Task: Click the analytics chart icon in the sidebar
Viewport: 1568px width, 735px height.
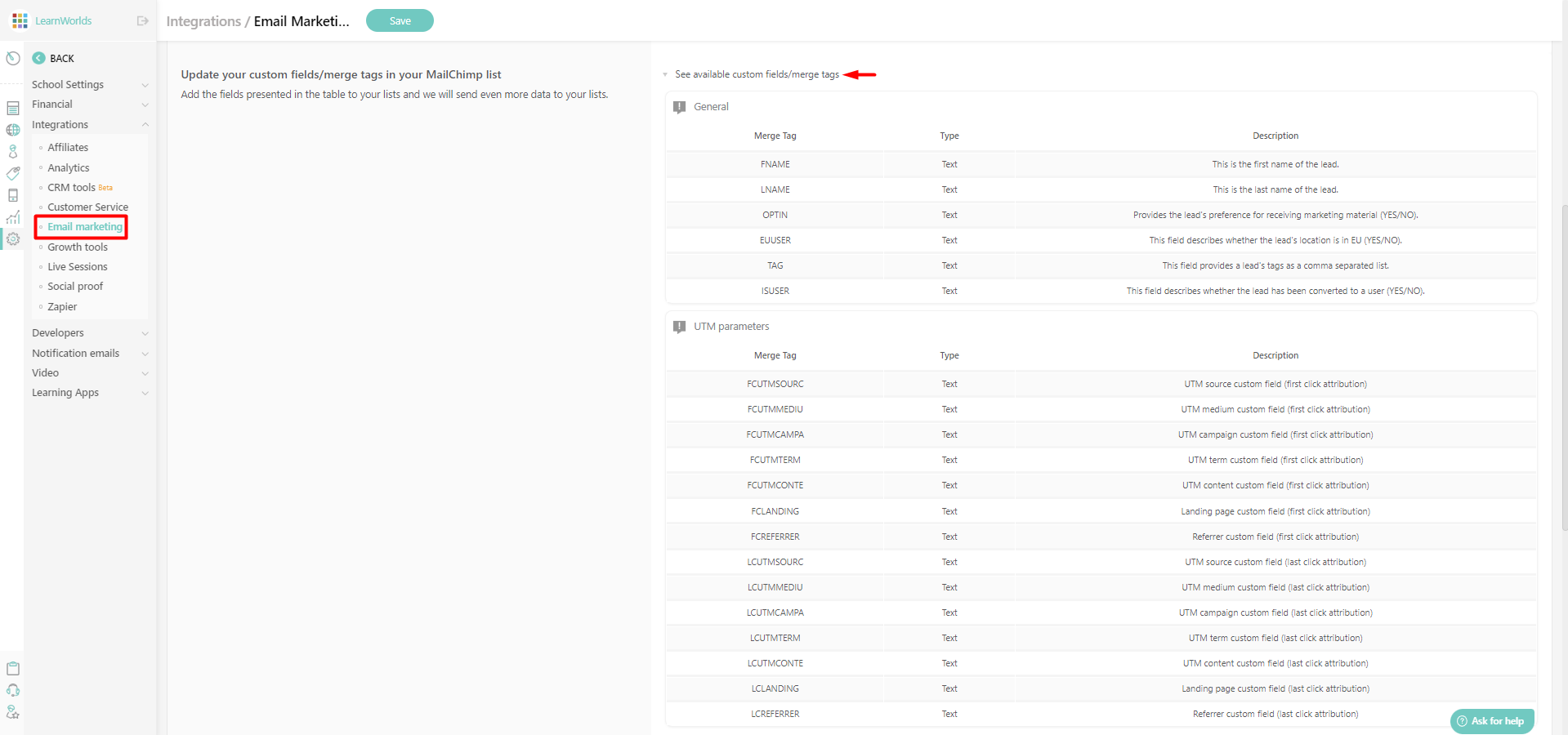Action: (x=13, y=218)
